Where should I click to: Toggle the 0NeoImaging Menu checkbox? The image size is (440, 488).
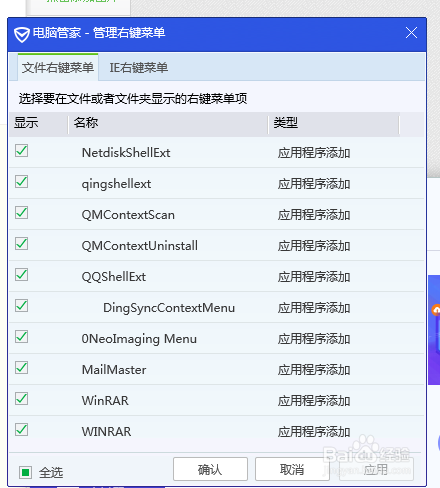click(21, 337)
